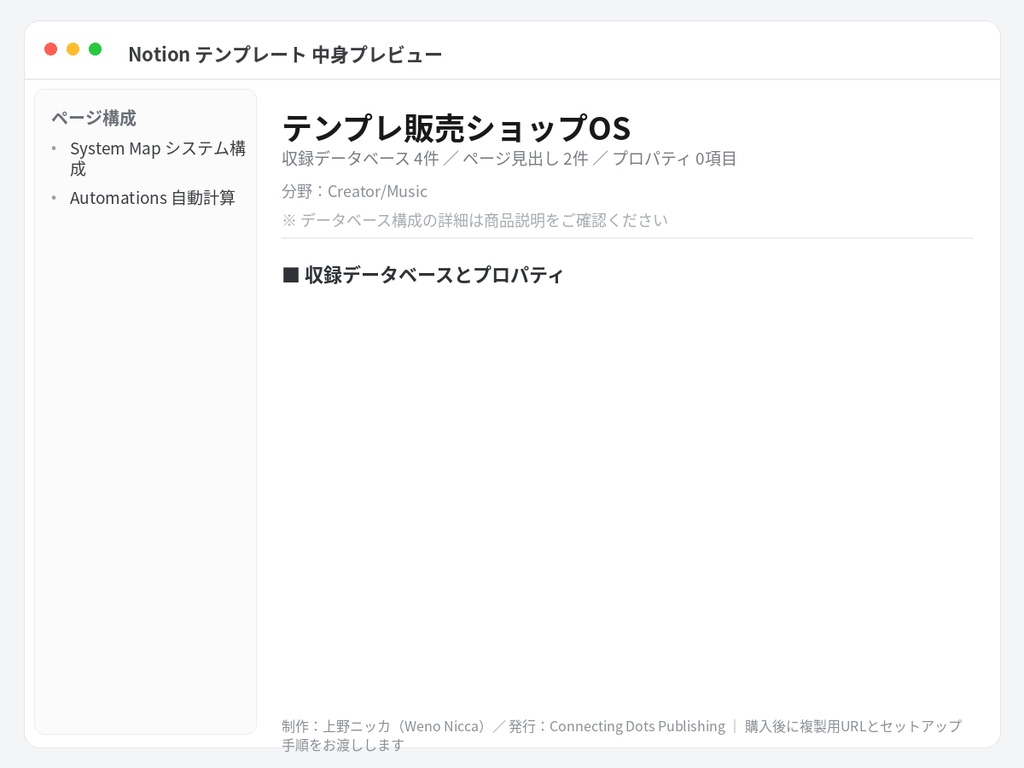Screen dimensions: 1024x768
Task: Open the System Map システム構成 page entry
Action: point(157,159)
